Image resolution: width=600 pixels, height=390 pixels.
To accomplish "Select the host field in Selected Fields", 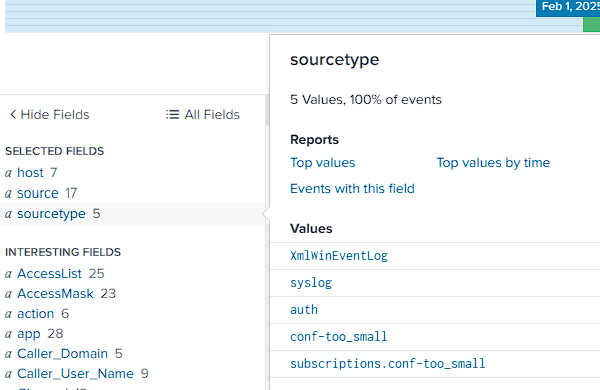I will [x=31, y=173].
